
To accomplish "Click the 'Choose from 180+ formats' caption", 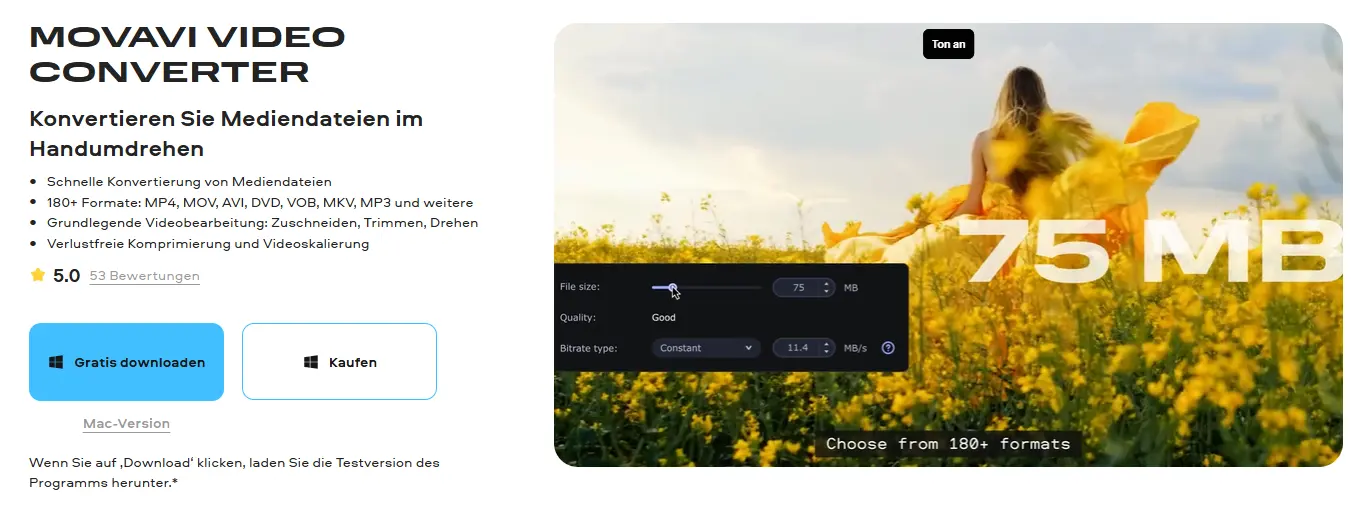I will coord(948,444).
